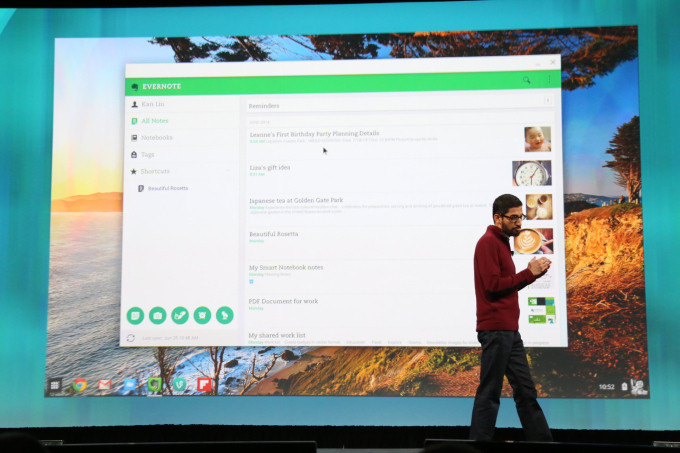Screen dimensions: 680x453
Task: Create a new handwriting note
Action: click(180, 315)
